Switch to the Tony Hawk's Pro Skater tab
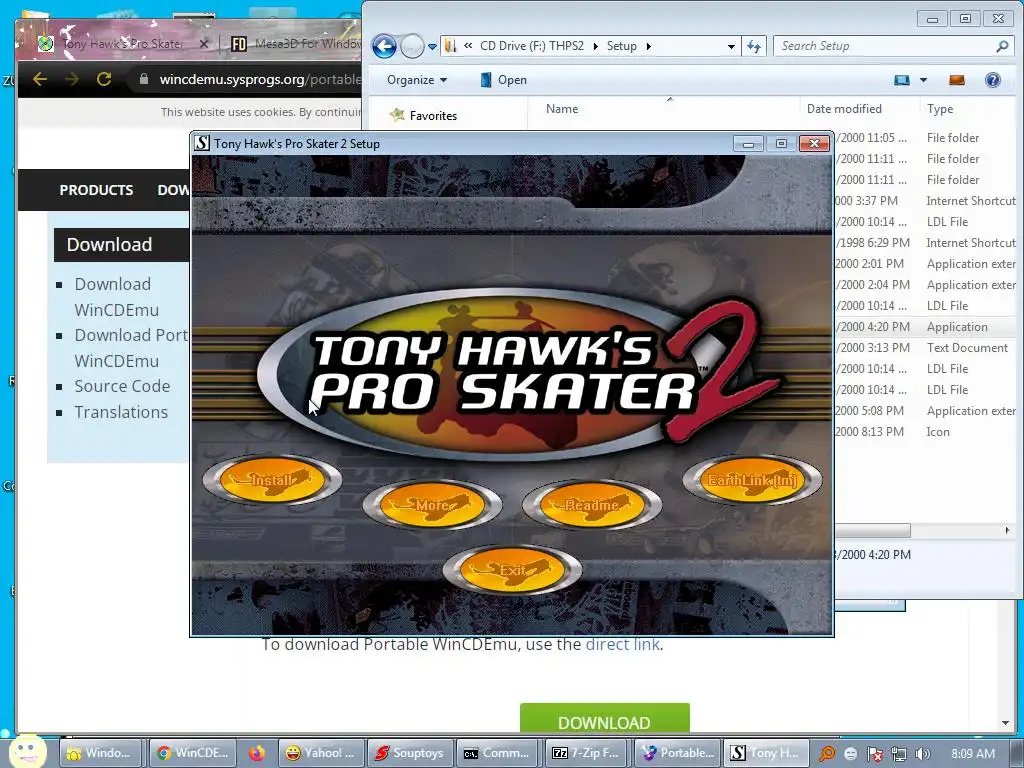Screen dimensions: 1024x768 click(122, 44)
